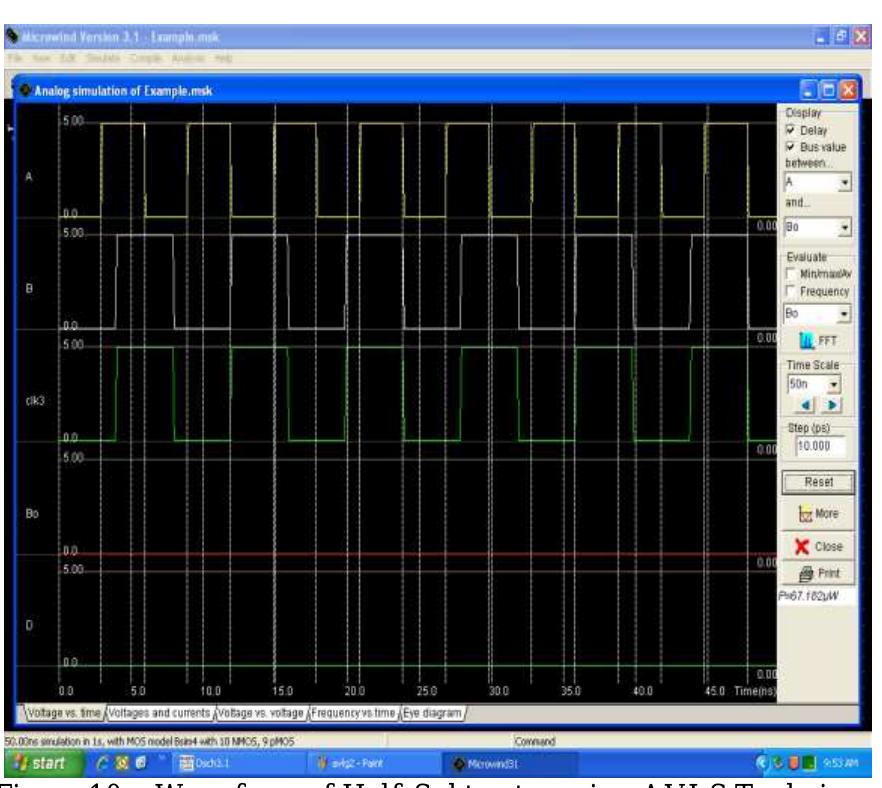The height and width of the screenshot is (788, 882).
Task: Open Voltage vs. voltage tab
Action: [260, 713]
